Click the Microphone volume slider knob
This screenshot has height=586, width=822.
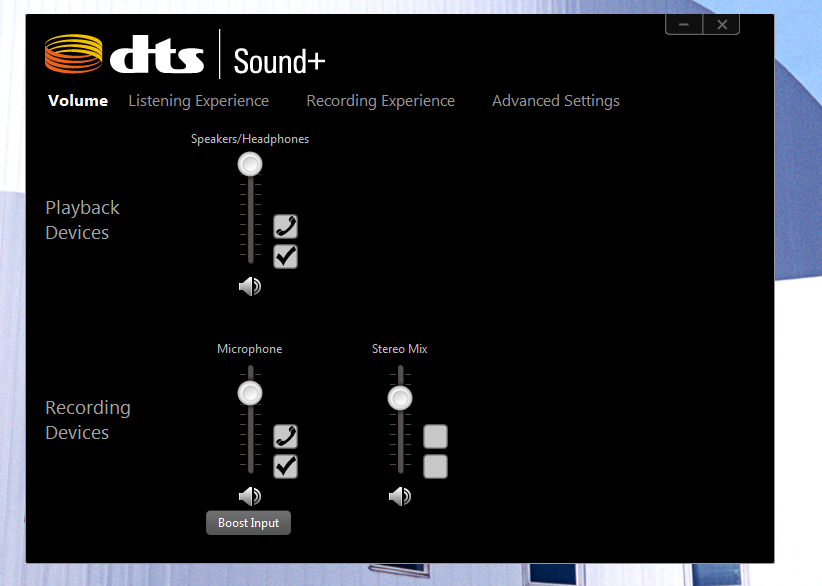click(x=250, y=393)
